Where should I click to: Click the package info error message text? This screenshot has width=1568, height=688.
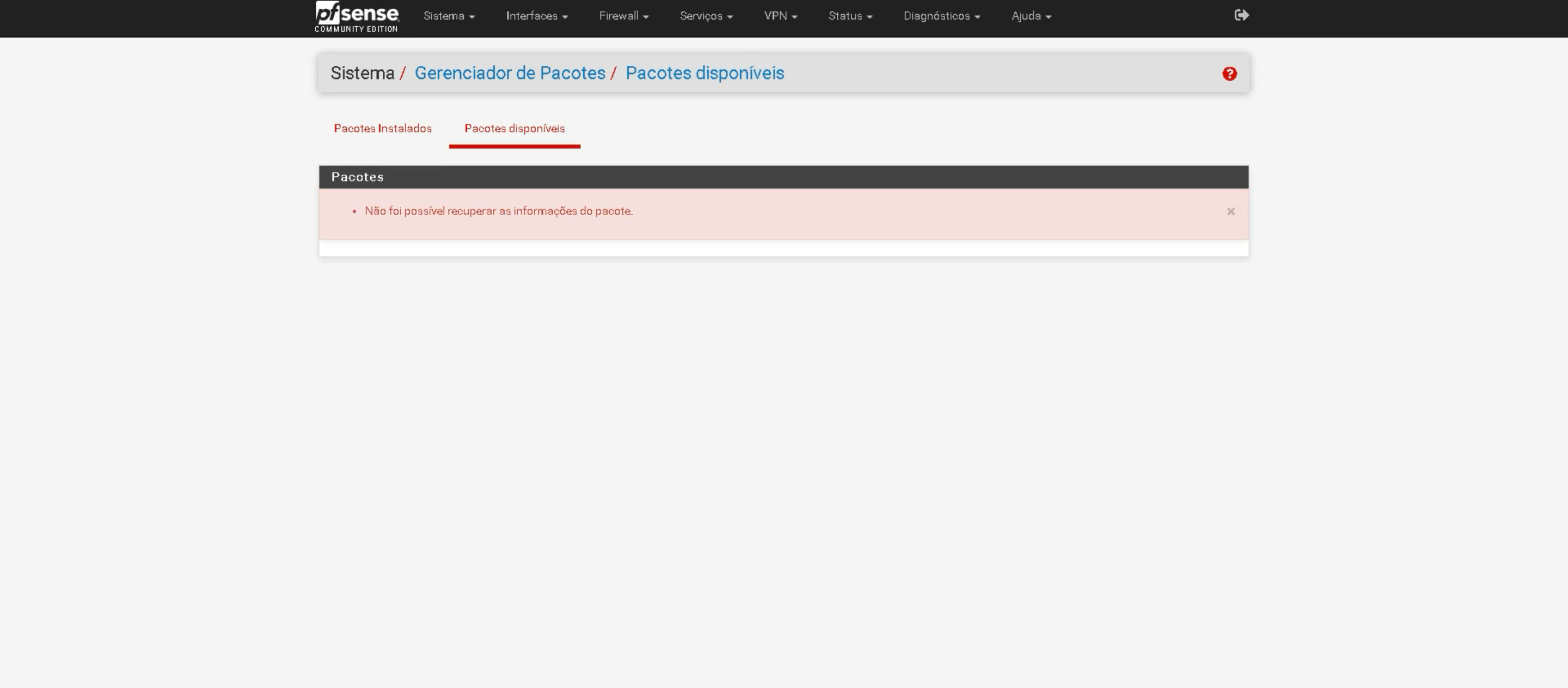[x=499, y=211]
